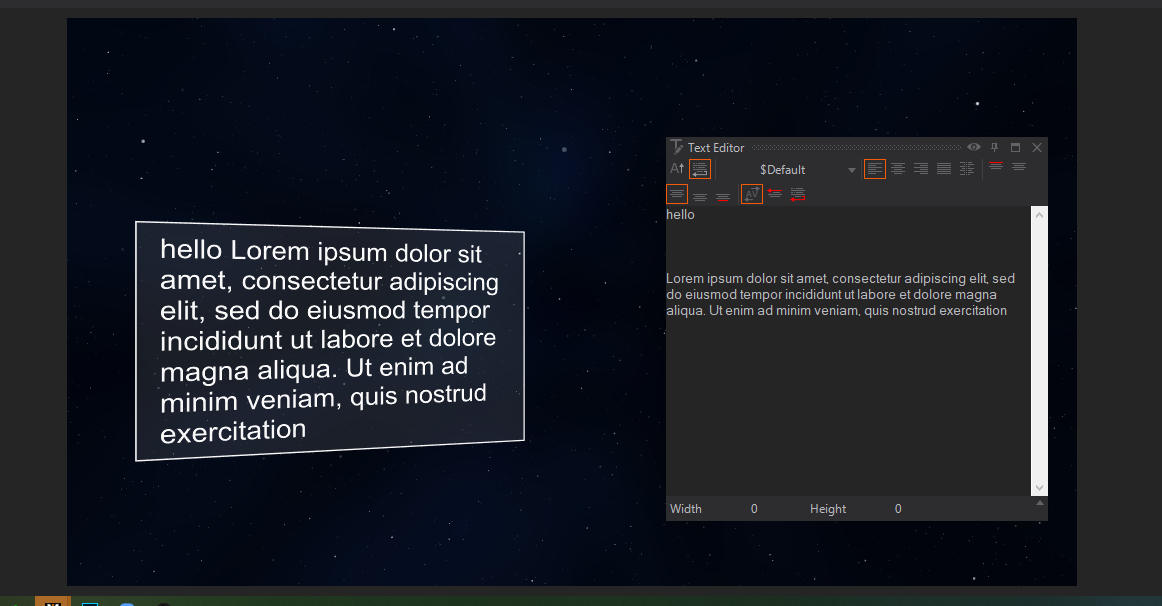The width and height of the screenshot is (1162, 606).
Task: Click the font size icon in Text Editor
Action: (x=677, y=169)
